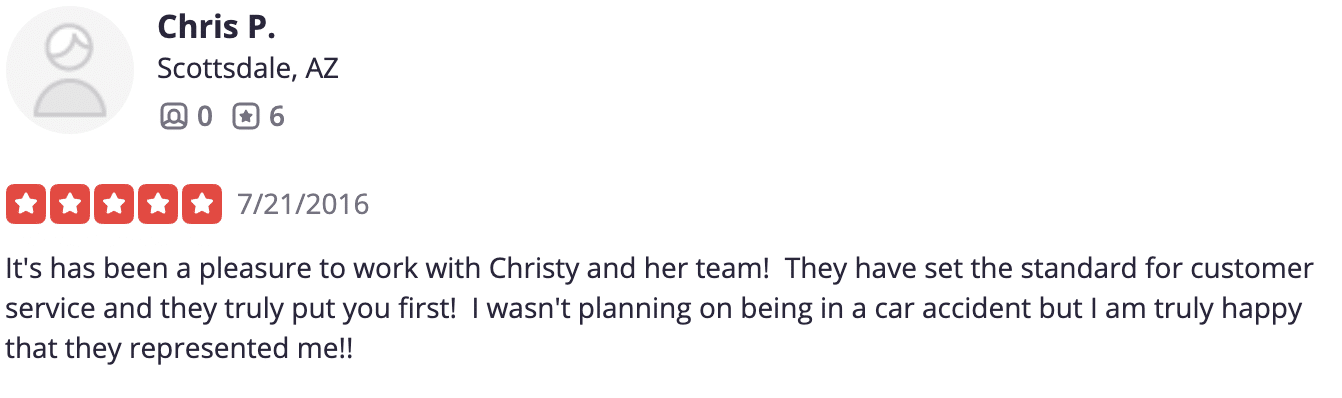Click the default gray profile avatar
The height and width of the screenshot is (398, 1342).
tap(70, 70)
